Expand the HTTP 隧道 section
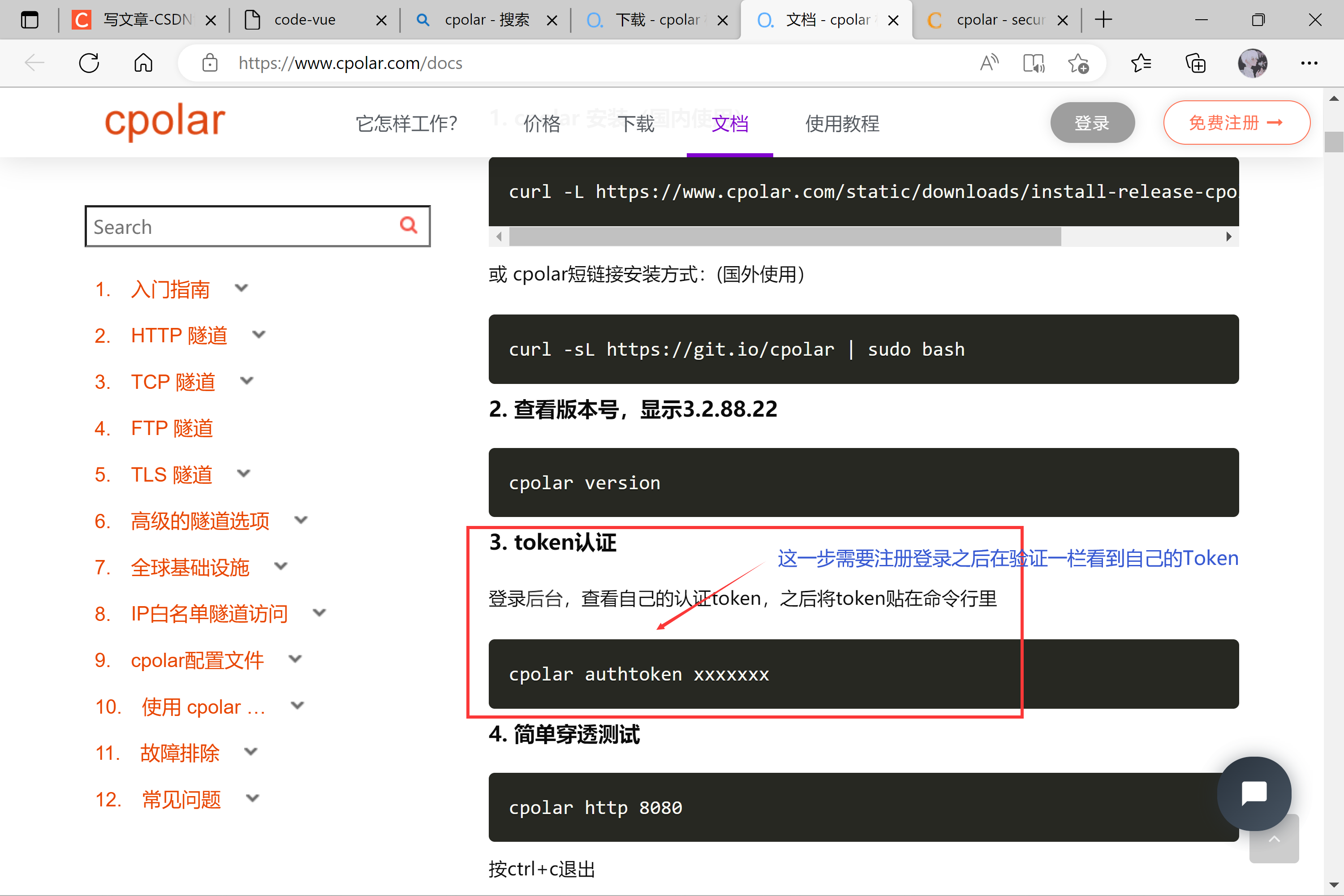The image size is (1344, 896). pyautogui.click(x=258, y=334)
